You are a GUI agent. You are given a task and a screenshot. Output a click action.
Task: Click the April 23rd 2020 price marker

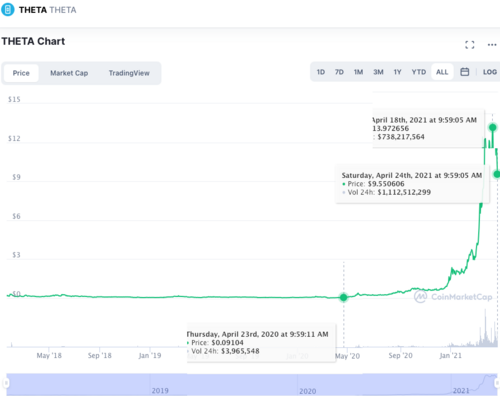coord(344,297)
